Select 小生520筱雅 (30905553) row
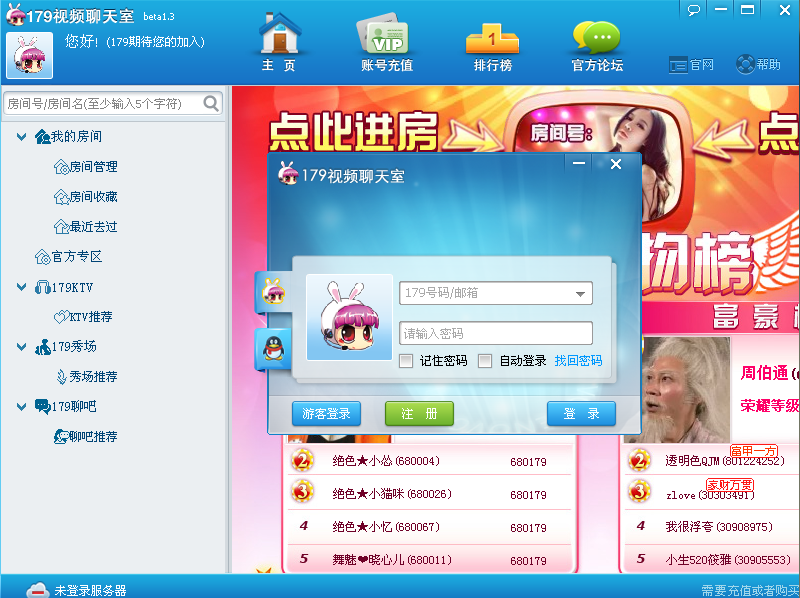Screen dimensions: 800x598 [x=712, y=559]
